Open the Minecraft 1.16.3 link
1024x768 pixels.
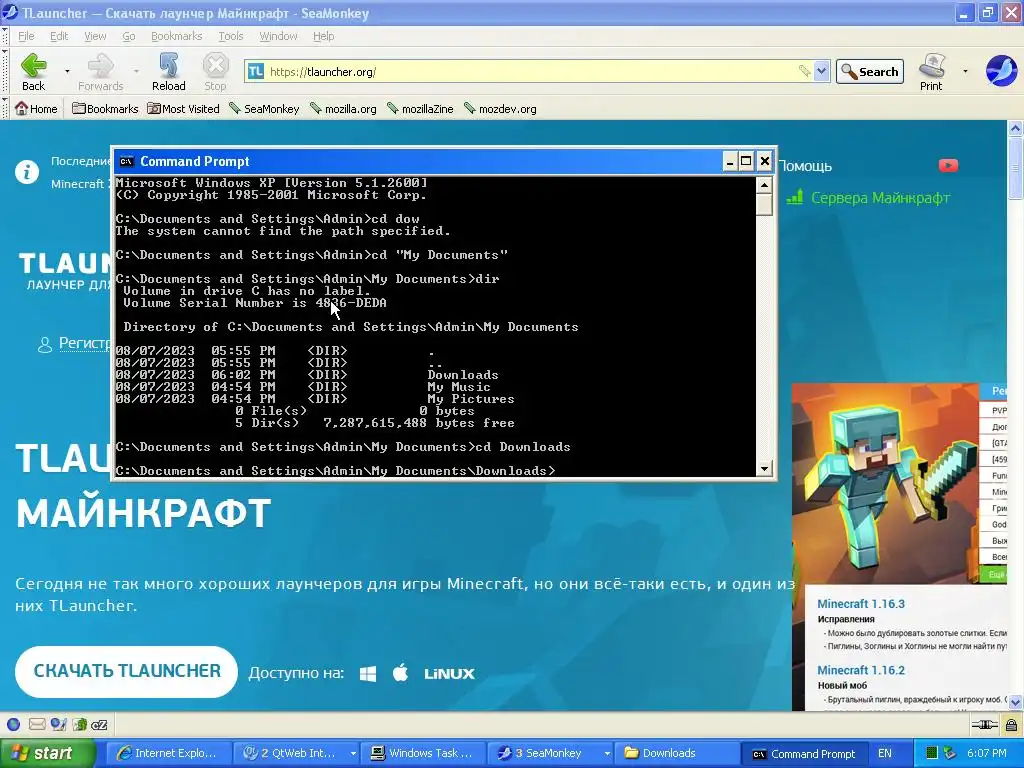(861, 603)
